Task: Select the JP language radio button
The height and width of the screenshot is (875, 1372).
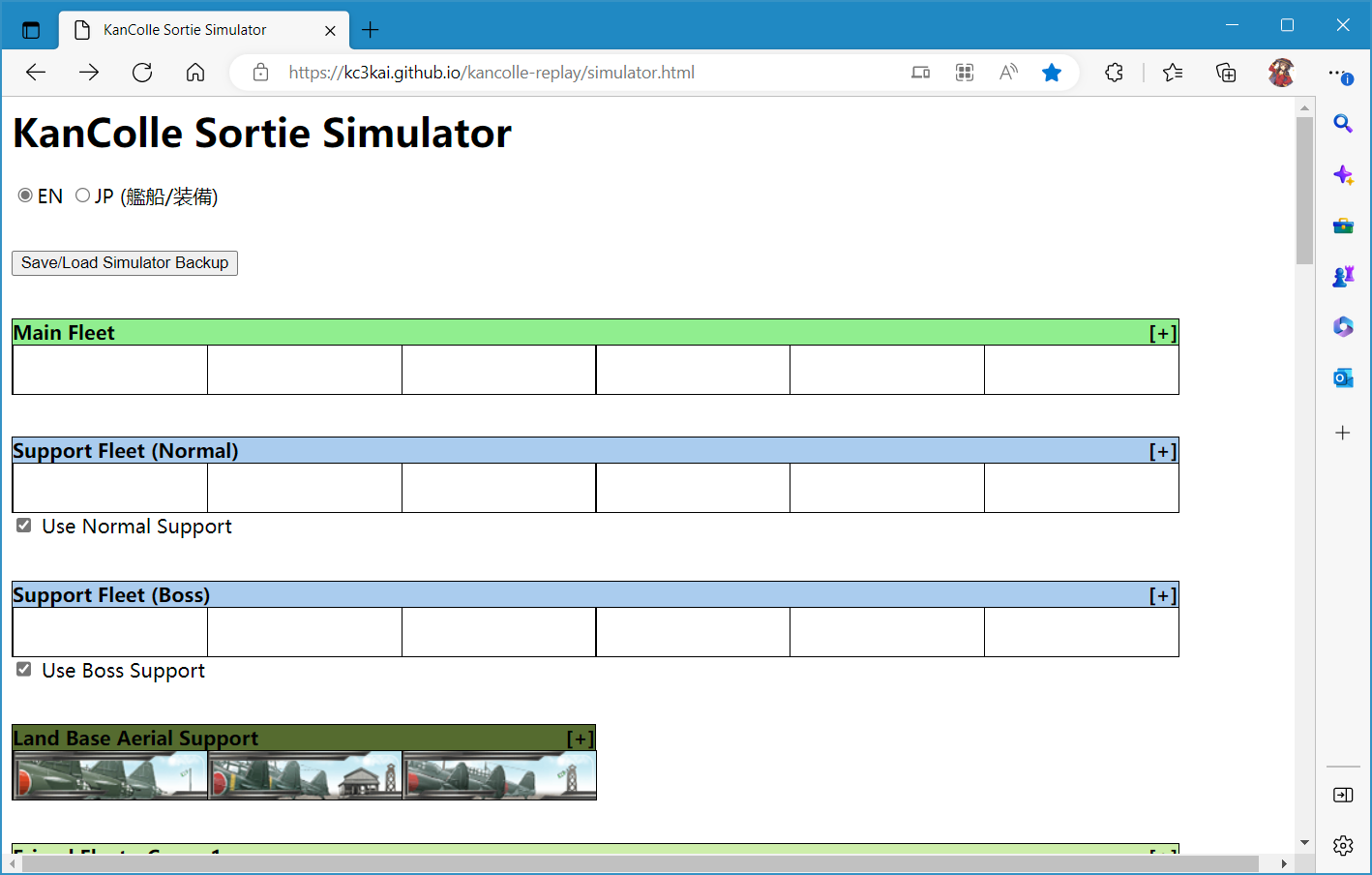Action: [83, 196]
